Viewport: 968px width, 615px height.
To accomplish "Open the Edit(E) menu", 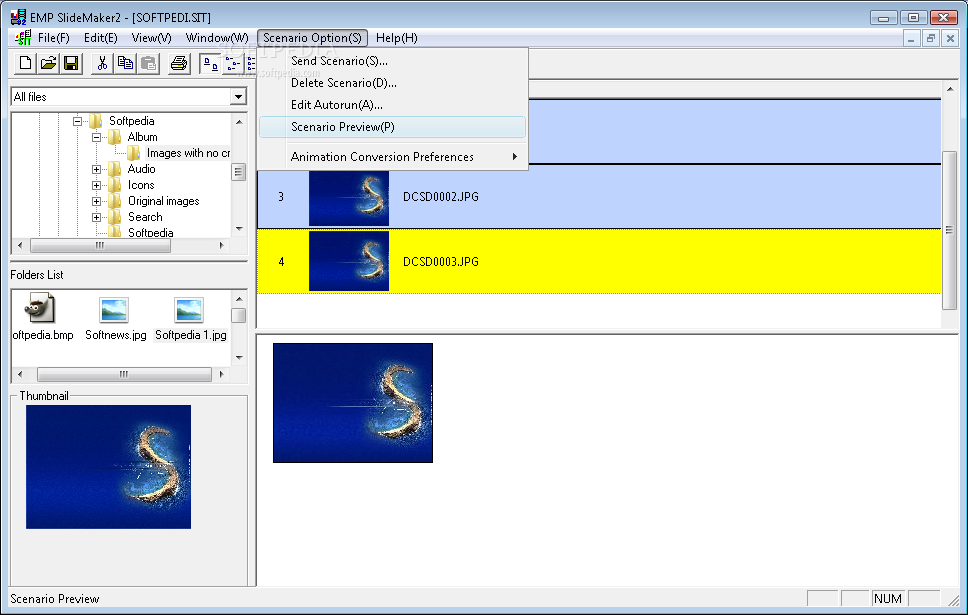I will click(101, 38).
